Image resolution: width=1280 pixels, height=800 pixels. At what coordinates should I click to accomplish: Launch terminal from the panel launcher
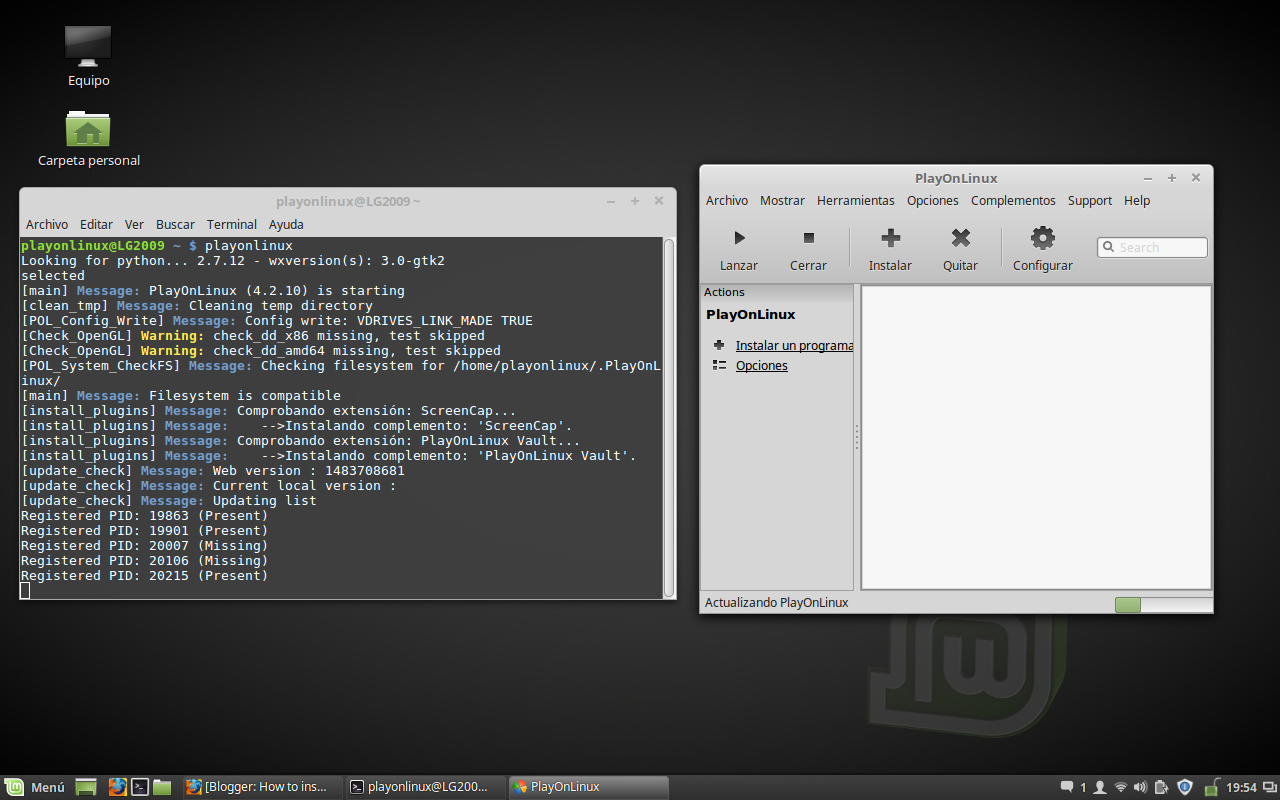140,787
